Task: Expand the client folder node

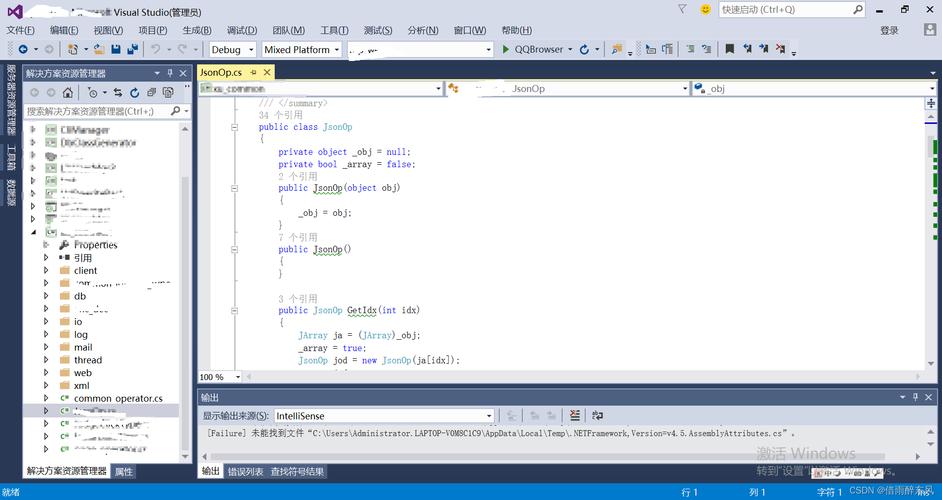Action: tap(46, 270)
